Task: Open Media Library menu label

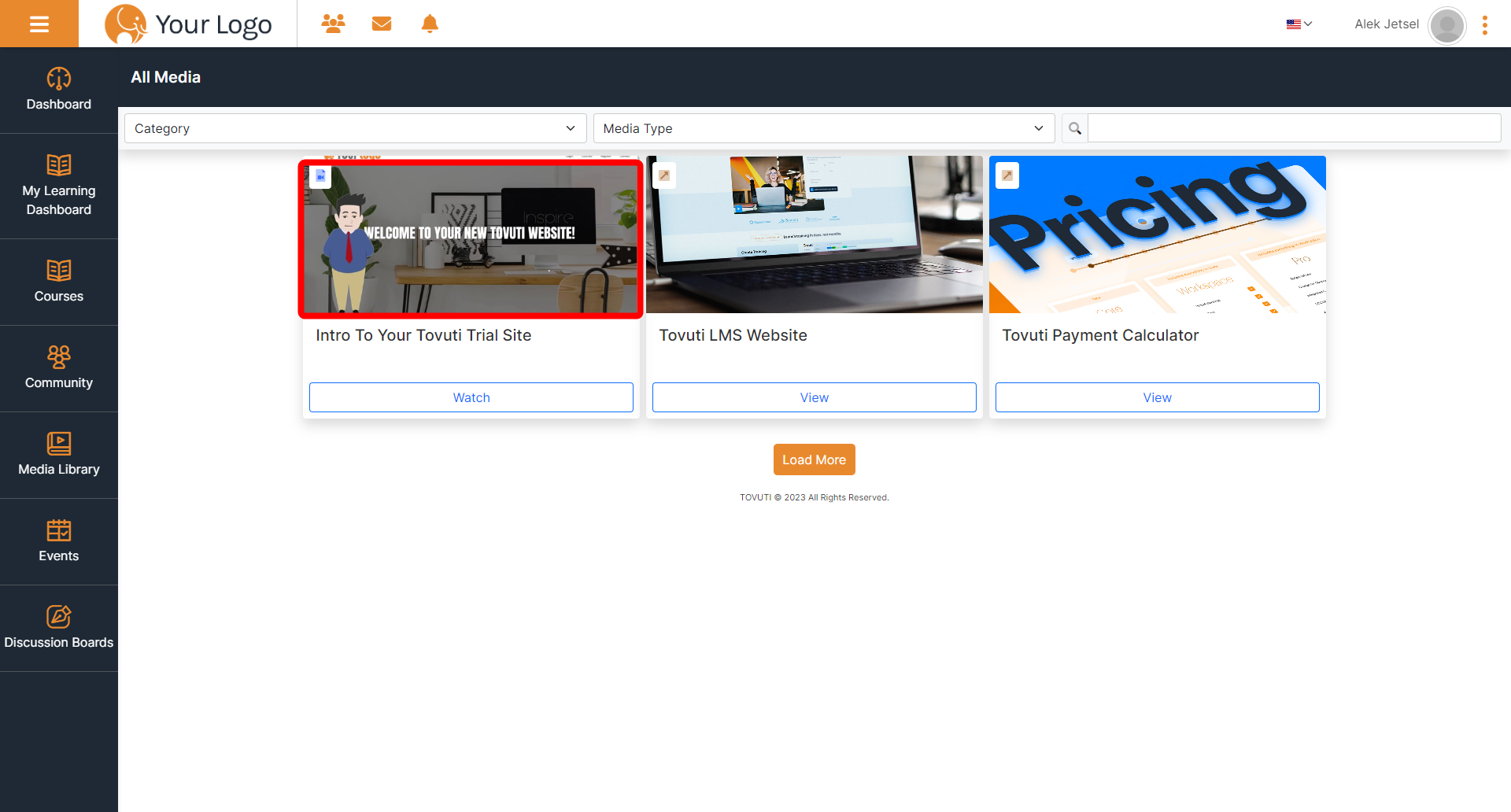Action: pyautogui.click(x=59, y=469)
